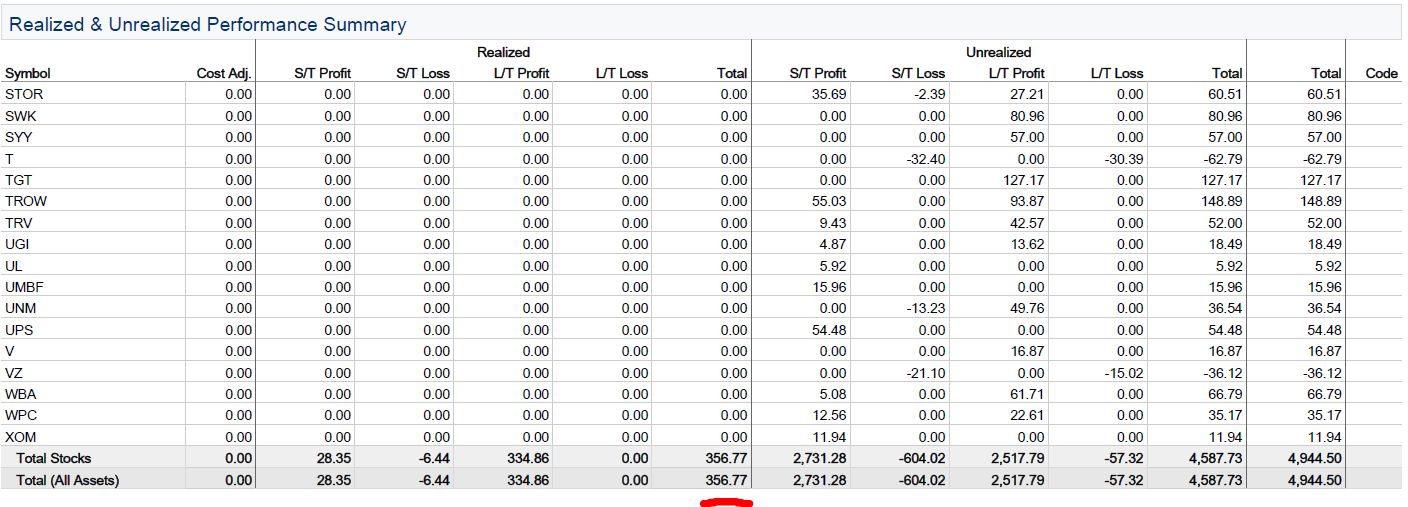Select the SYY symbol row label

(x=21, y=137)
